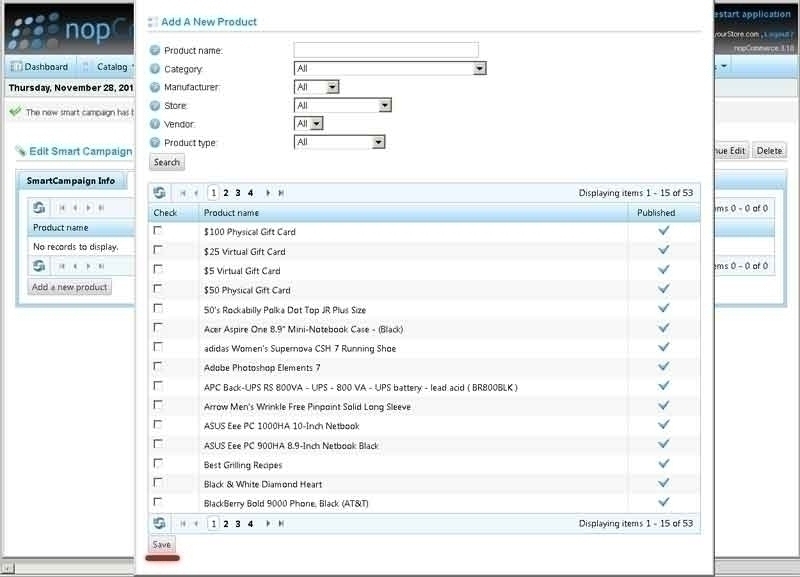Go to first page in bottom pager
Viewport: 800px width, 577px height.
pos(183,524)
